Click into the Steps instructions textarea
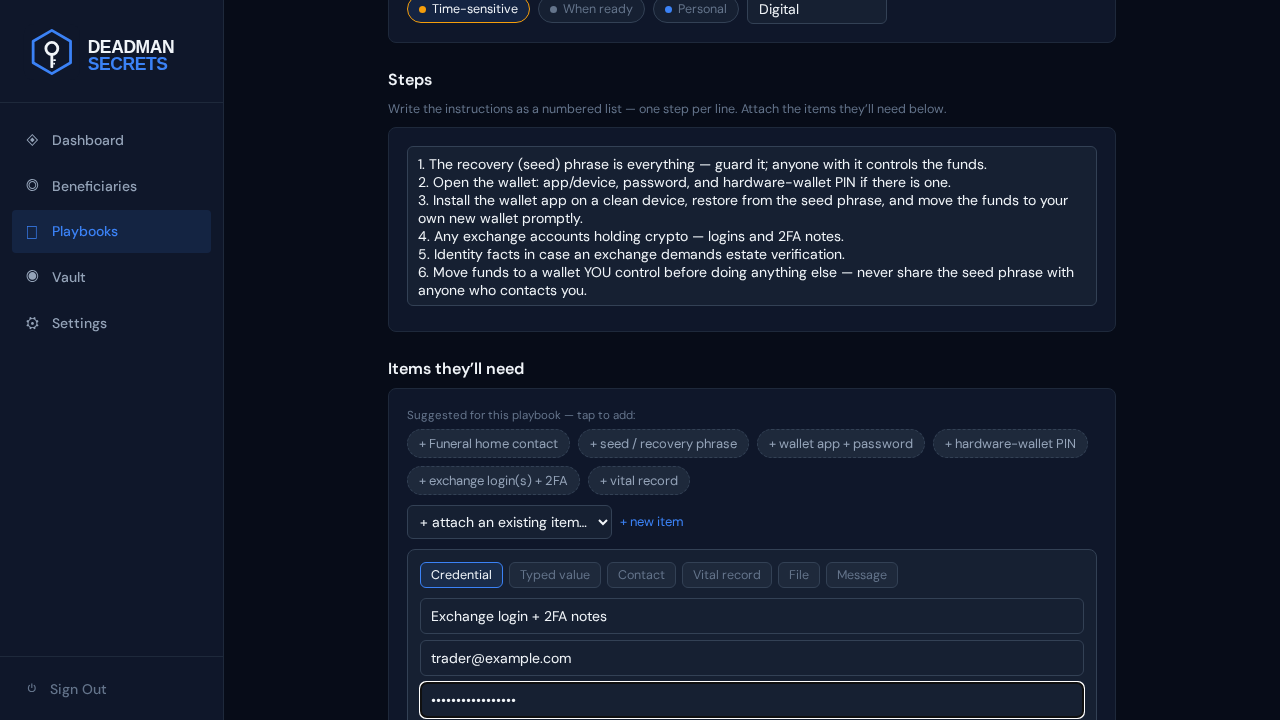This screenshot has width=1280, height=720. (752, 226)
